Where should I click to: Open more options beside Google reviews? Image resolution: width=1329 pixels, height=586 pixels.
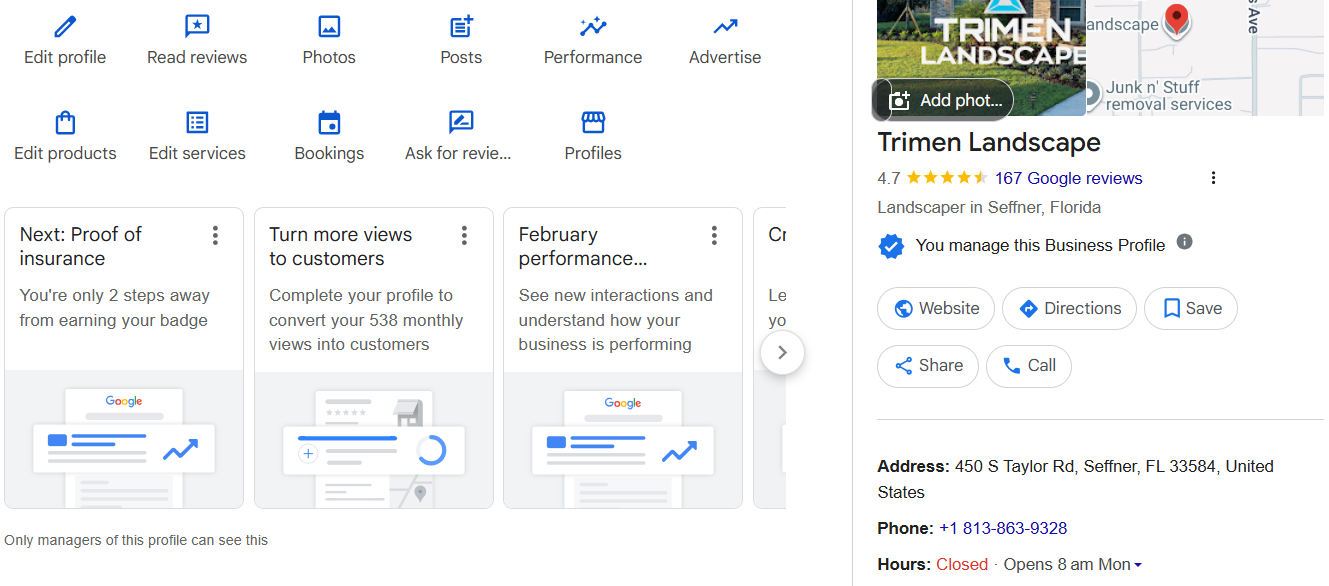(x=1213, y=178)
